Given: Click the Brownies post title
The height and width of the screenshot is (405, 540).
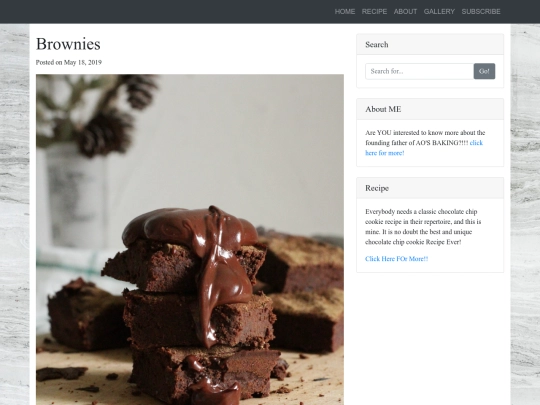Looking at the screenshot, I should tap(68, 44).
